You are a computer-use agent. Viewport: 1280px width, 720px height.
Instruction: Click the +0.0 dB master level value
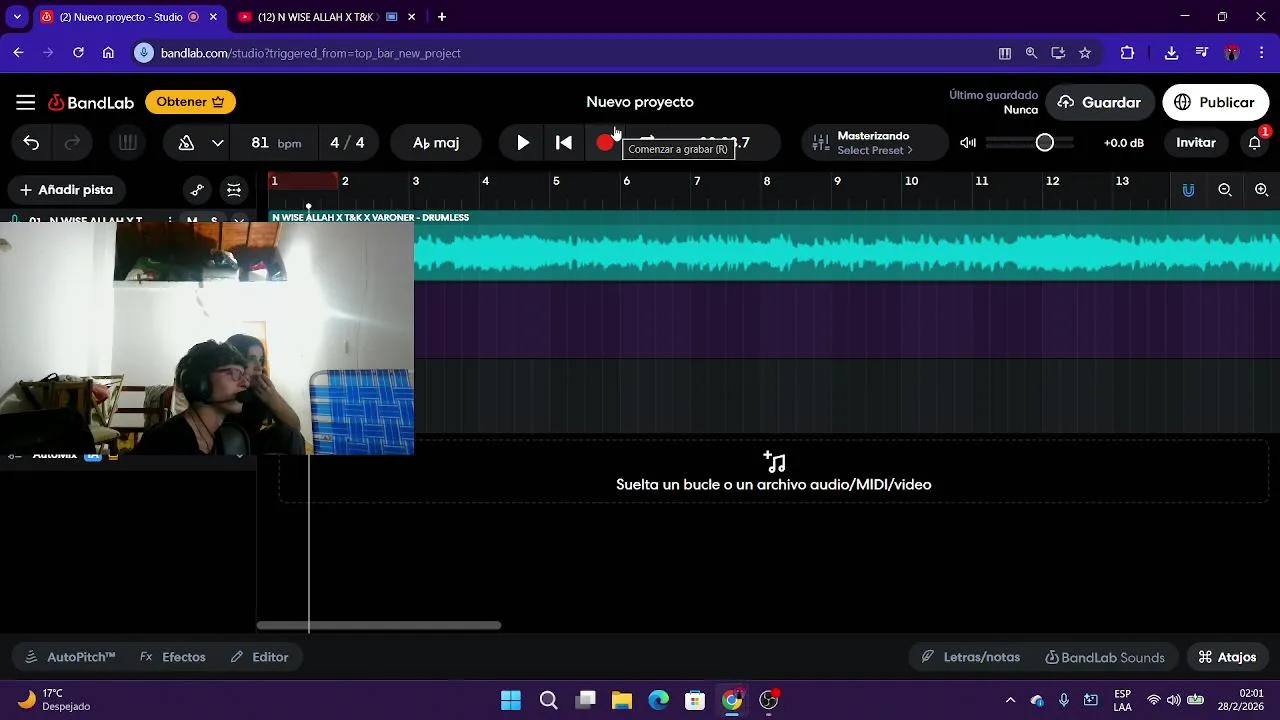click(x=1124, y=143)
